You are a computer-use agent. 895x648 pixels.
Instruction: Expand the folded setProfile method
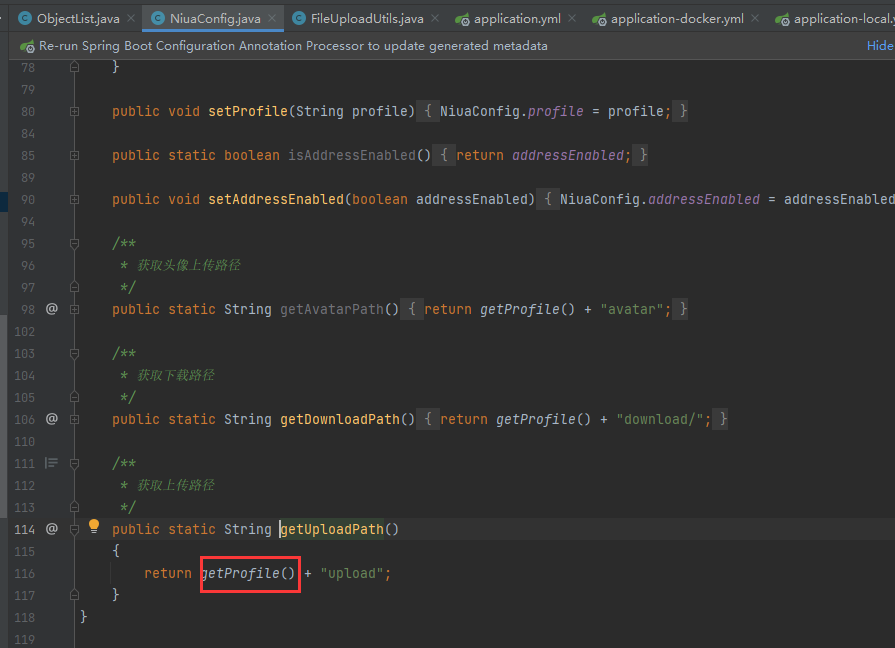tap(74, 112)
